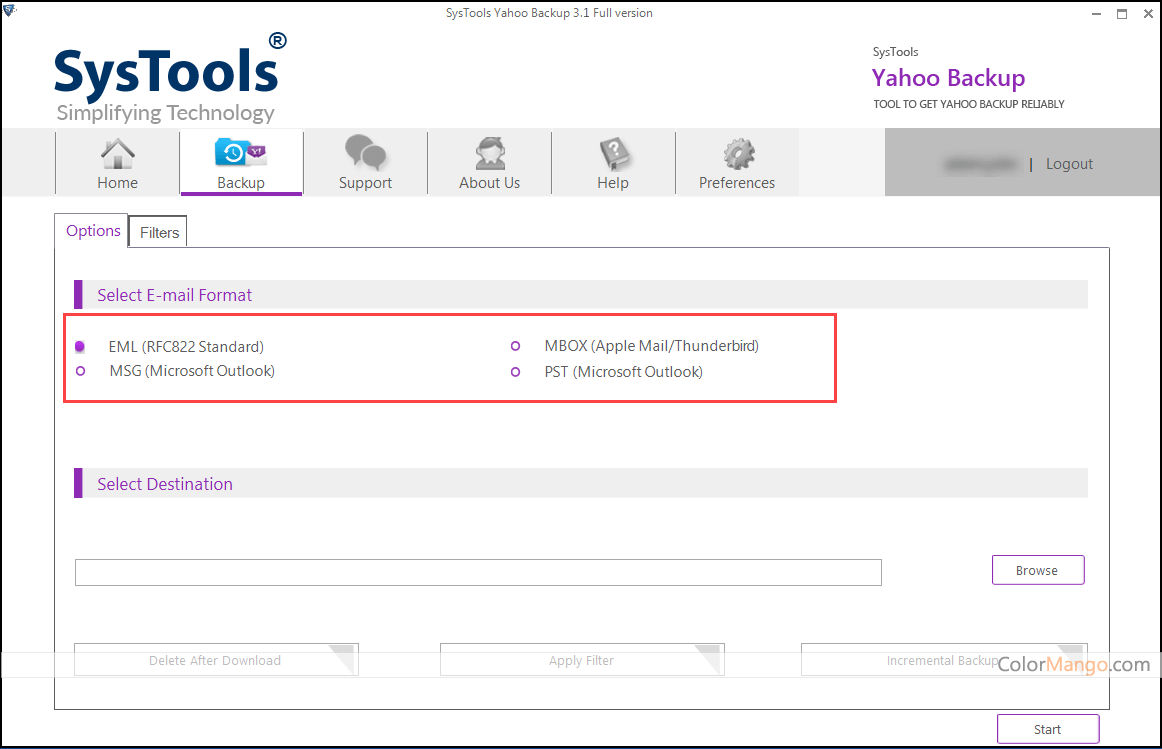Select EML (RFC822 Standard) format

click(x=80, y=345)
